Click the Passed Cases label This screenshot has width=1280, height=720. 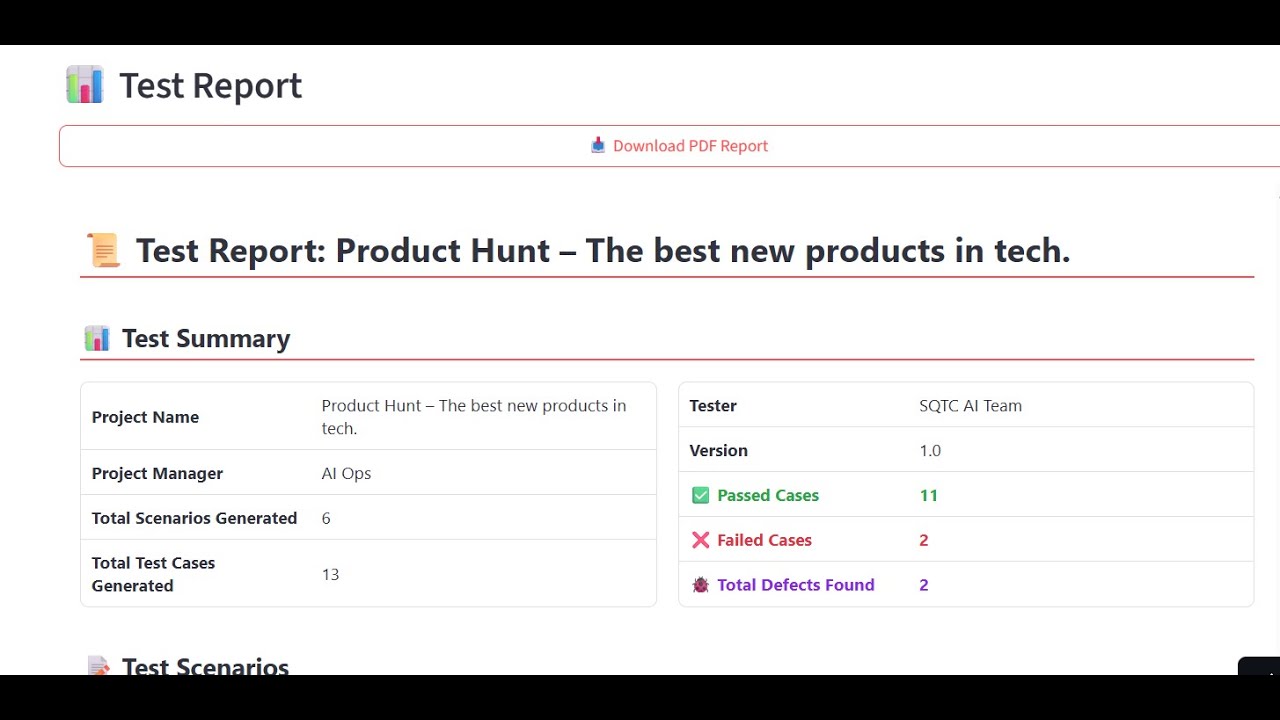768,495
